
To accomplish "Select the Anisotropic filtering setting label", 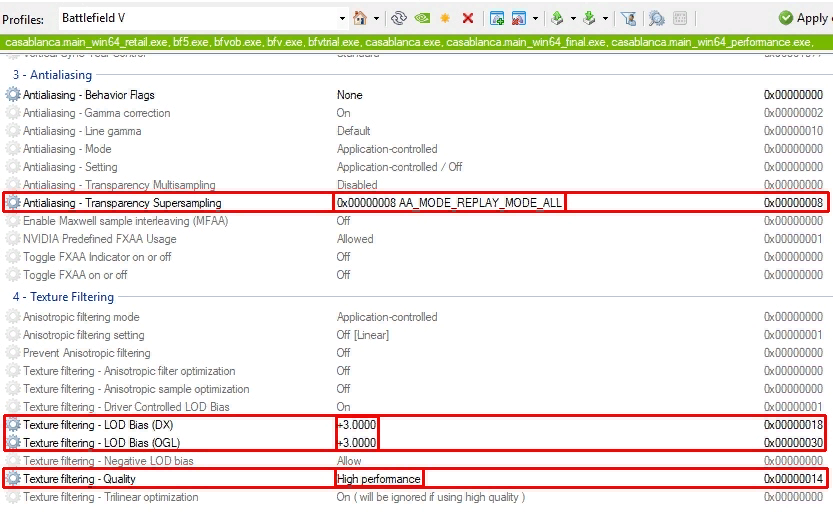I will point(83,335).
